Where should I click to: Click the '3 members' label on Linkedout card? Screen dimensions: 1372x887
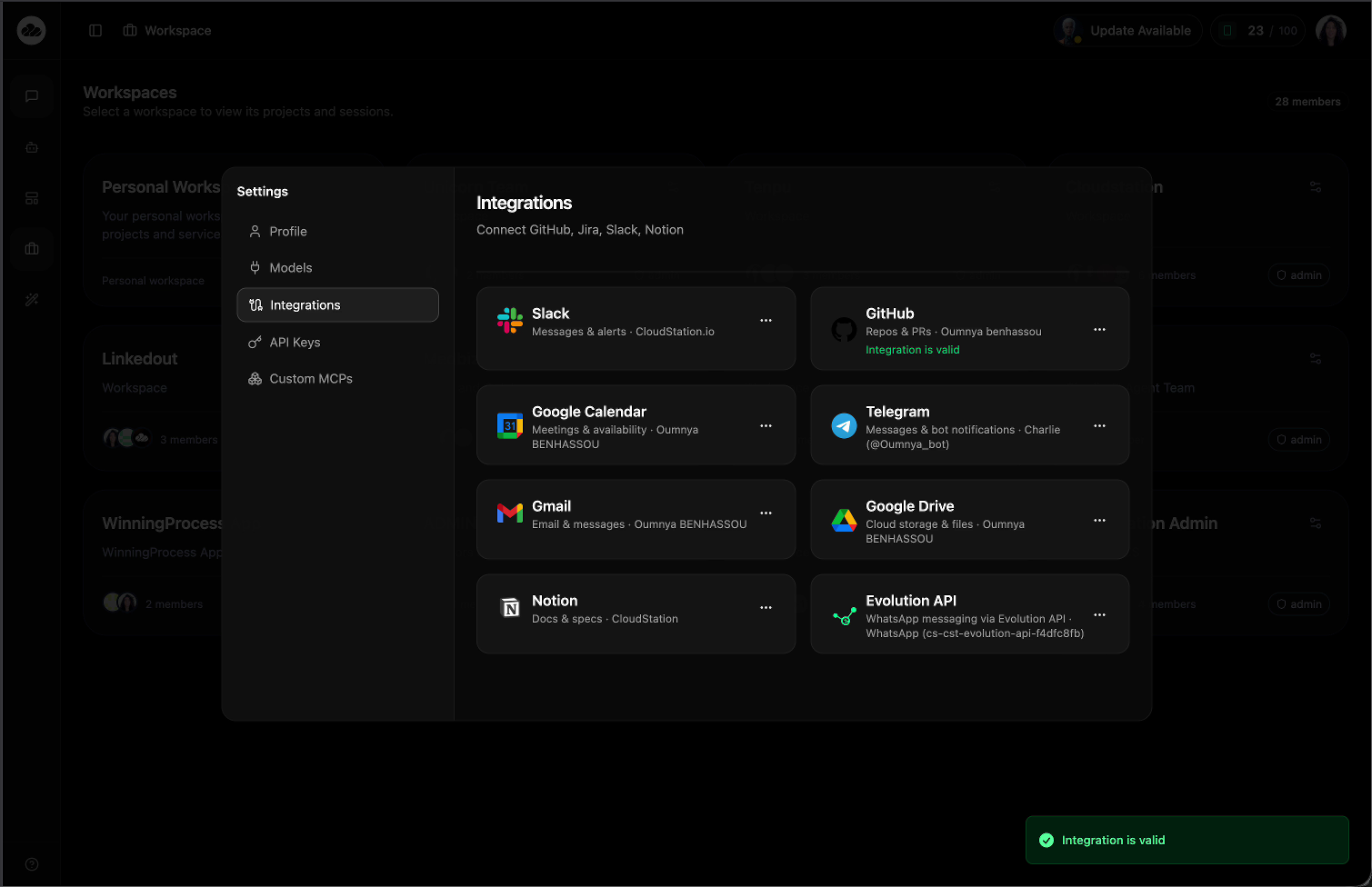[x=189, y=440]
